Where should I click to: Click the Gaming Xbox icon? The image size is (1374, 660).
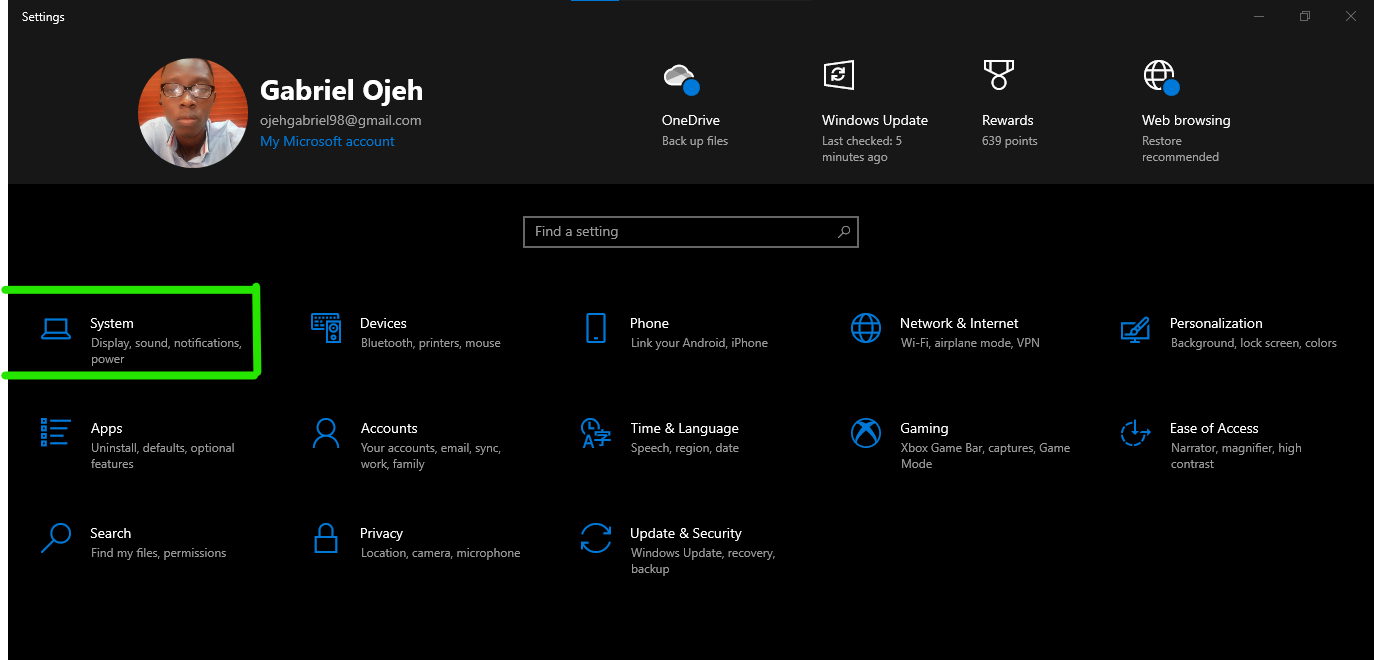866,433
